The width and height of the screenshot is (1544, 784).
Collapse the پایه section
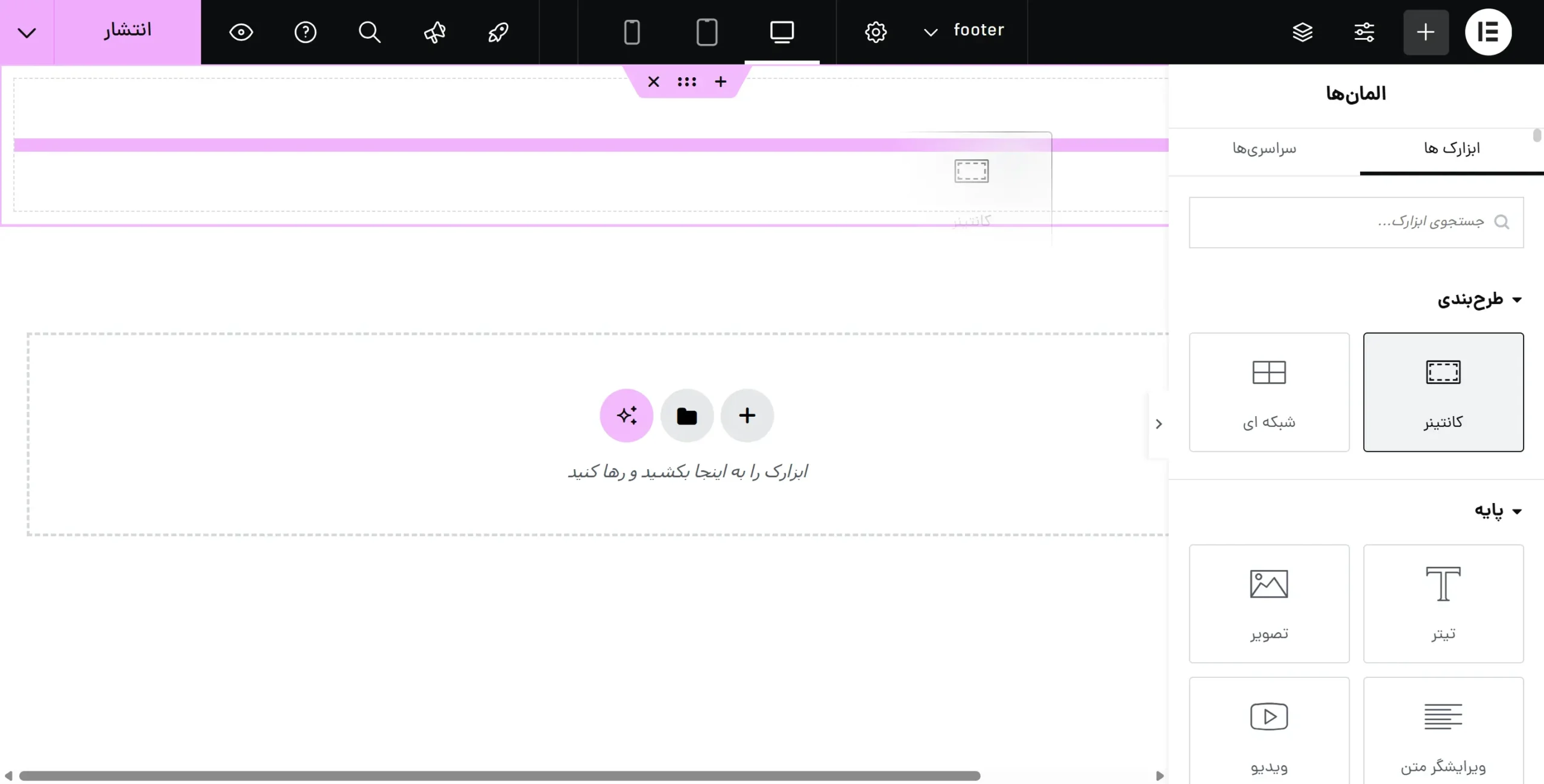[x=1498, y=511]
